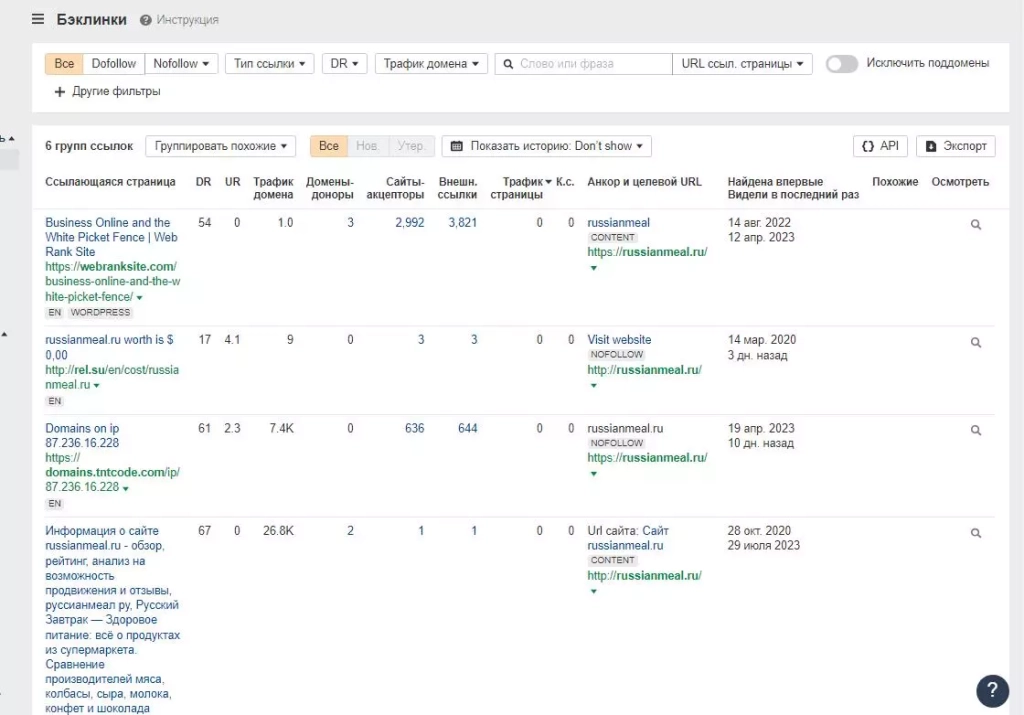Click the 3,821 external links value
Screen dimensions: 1024x715
tap(462, 223)
